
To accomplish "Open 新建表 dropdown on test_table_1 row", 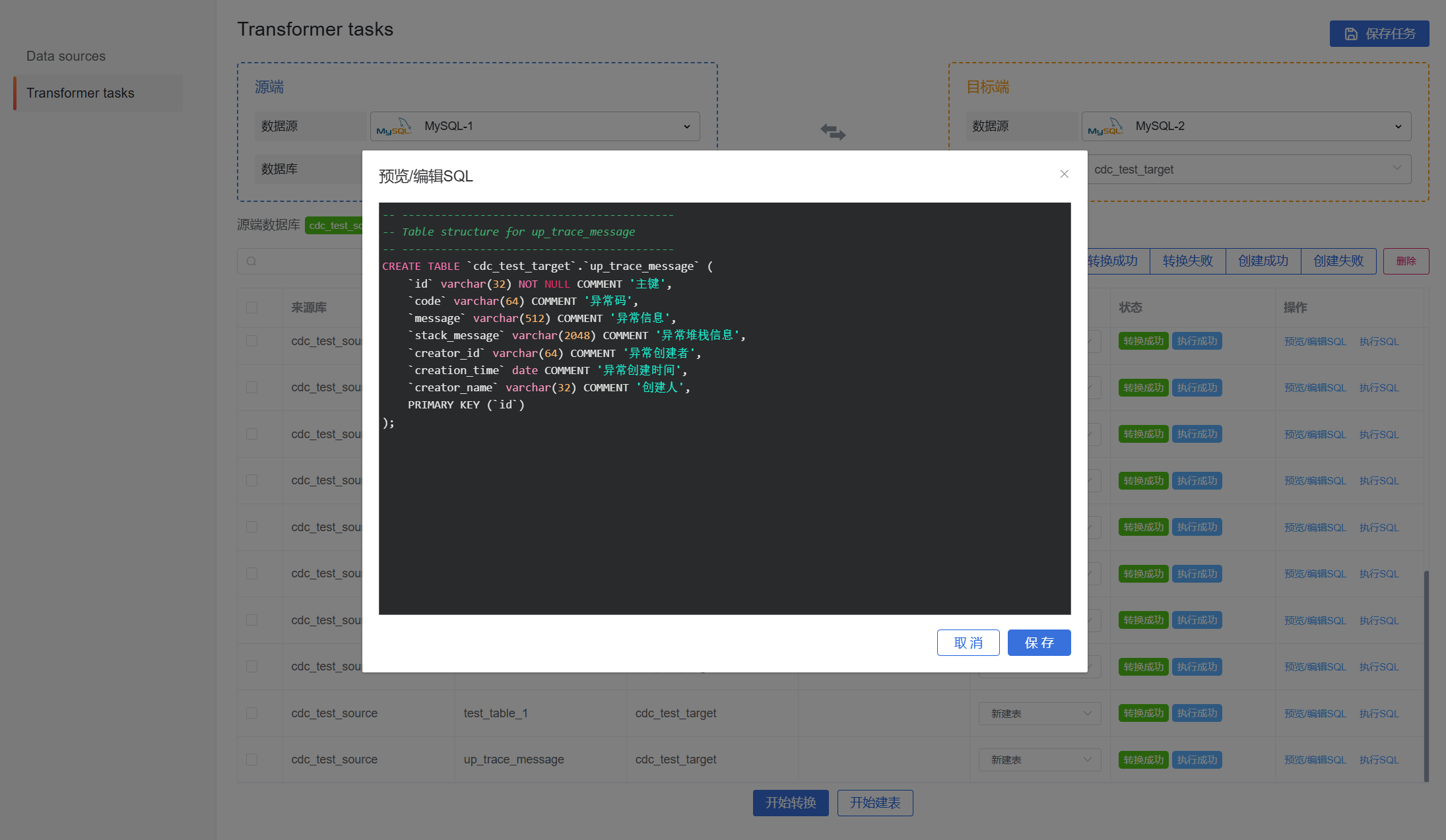I will [x=1039, y=713].
